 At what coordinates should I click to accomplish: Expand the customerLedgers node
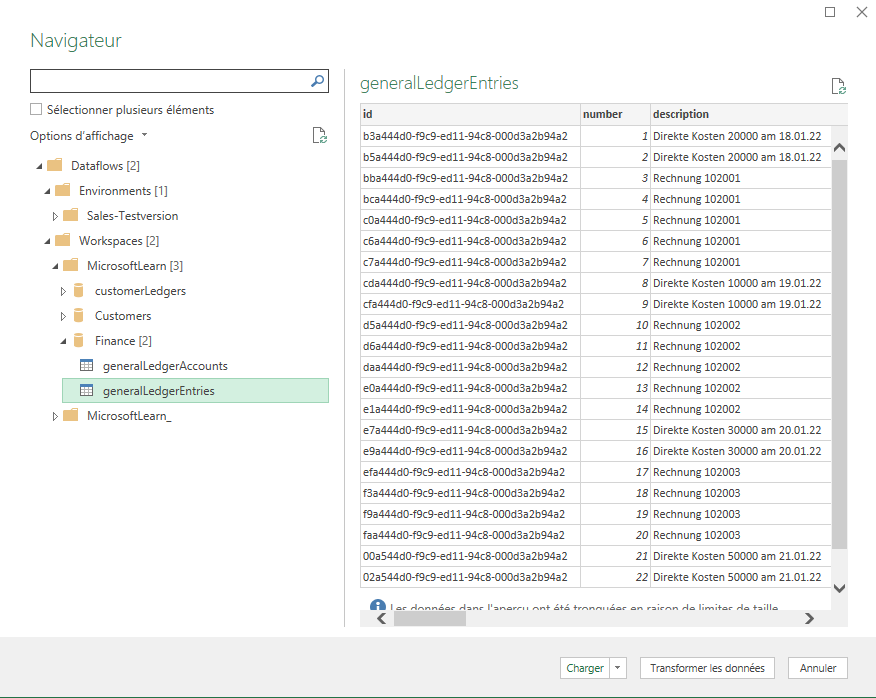pos(63,291)
